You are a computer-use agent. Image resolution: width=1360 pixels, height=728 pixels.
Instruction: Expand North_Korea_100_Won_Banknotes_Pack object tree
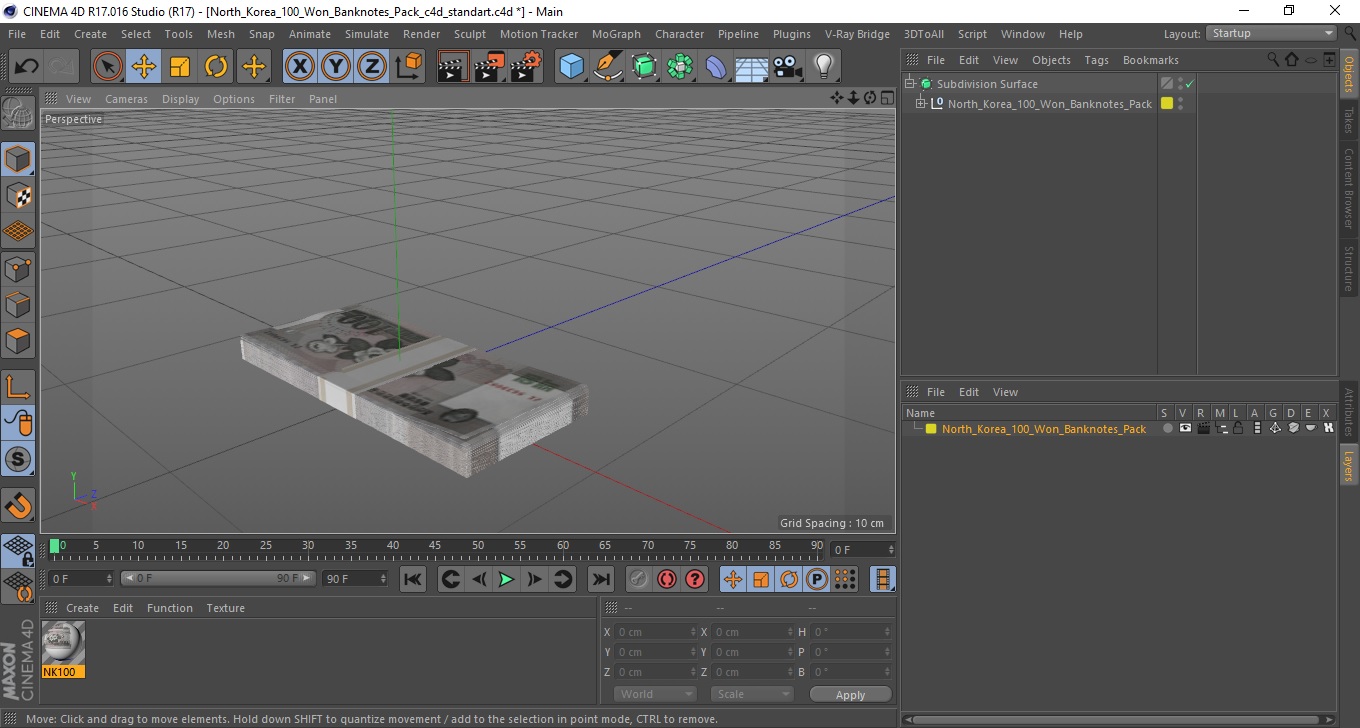pyautogui.click(x=921, y=103)
